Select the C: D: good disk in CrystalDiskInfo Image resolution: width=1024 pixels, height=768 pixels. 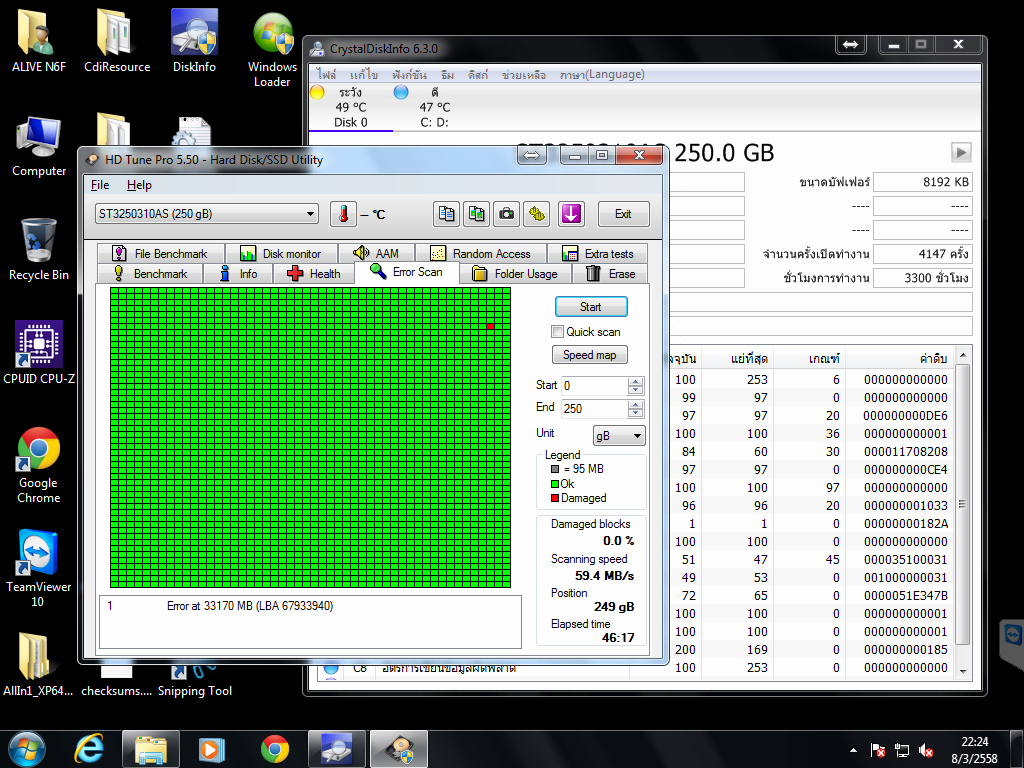click(434, 107)
